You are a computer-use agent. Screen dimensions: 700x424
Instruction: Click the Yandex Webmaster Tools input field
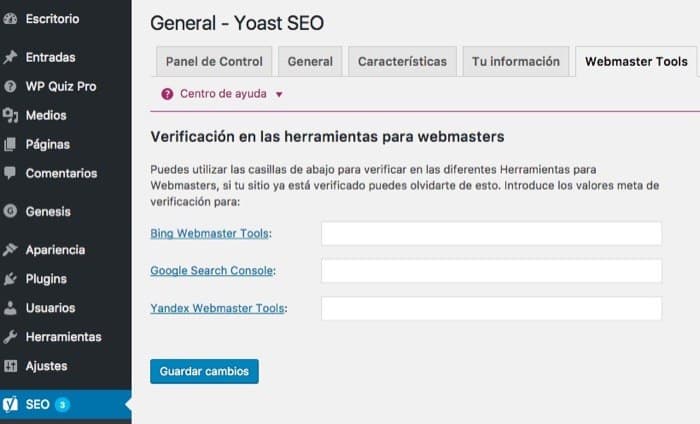point(491,308)
